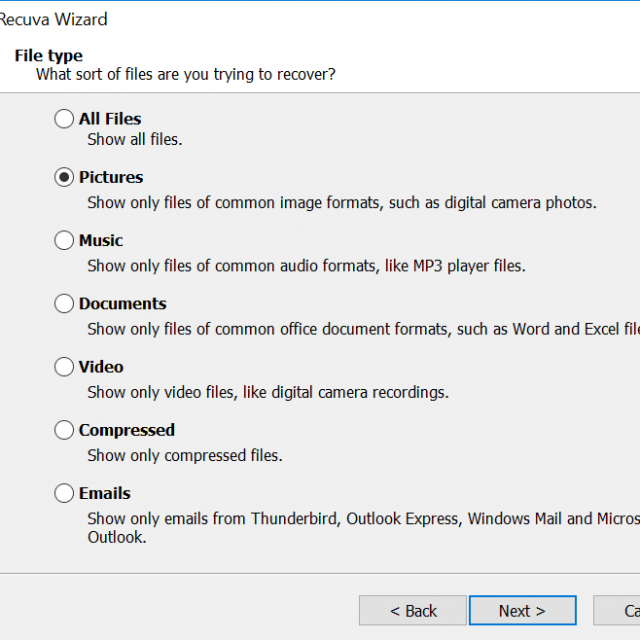This screenshot has width=640, height=640.
Task: Select the Documents radio button
Action: [64, 303]
